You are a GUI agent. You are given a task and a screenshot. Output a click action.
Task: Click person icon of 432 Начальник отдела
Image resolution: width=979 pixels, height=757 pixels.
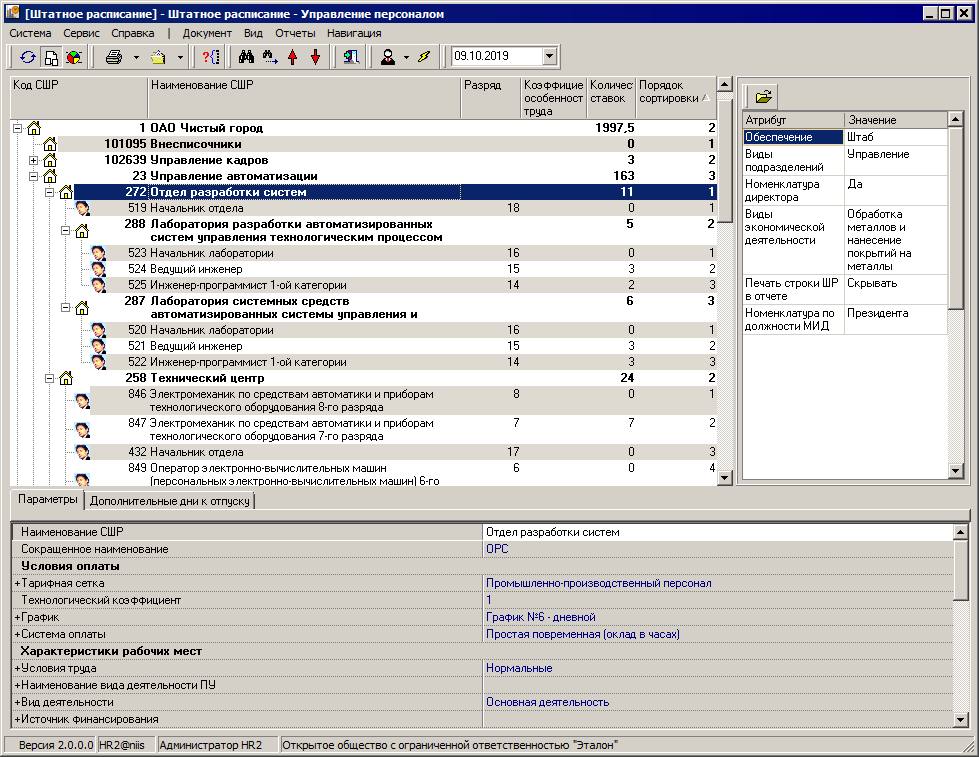click(82, 452)
